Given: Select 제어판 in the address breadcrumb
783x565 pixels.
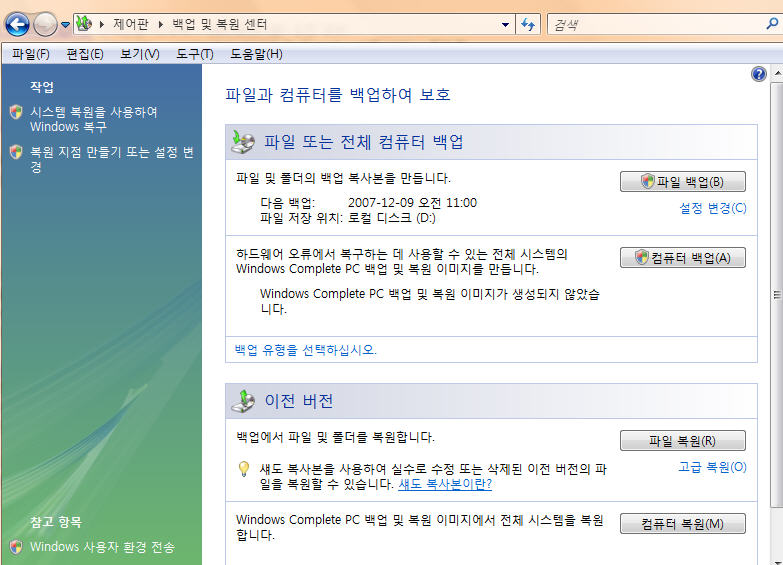Looking at the screenshot, I should [130, 24].
